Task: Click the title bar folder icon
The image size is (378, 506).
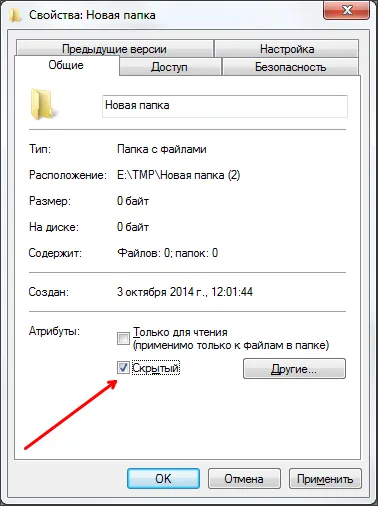Action: coord(15,15)
